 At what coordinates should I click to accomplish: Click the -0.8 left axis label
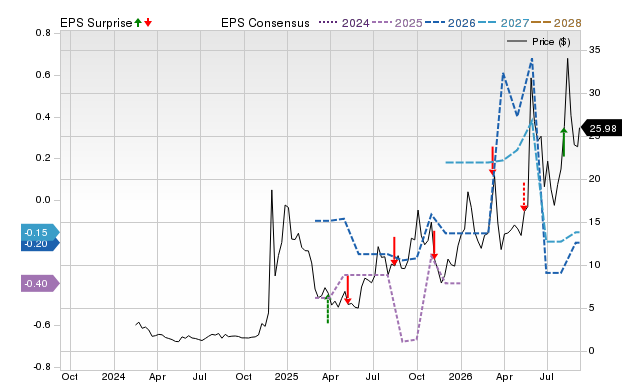[42, 366]
